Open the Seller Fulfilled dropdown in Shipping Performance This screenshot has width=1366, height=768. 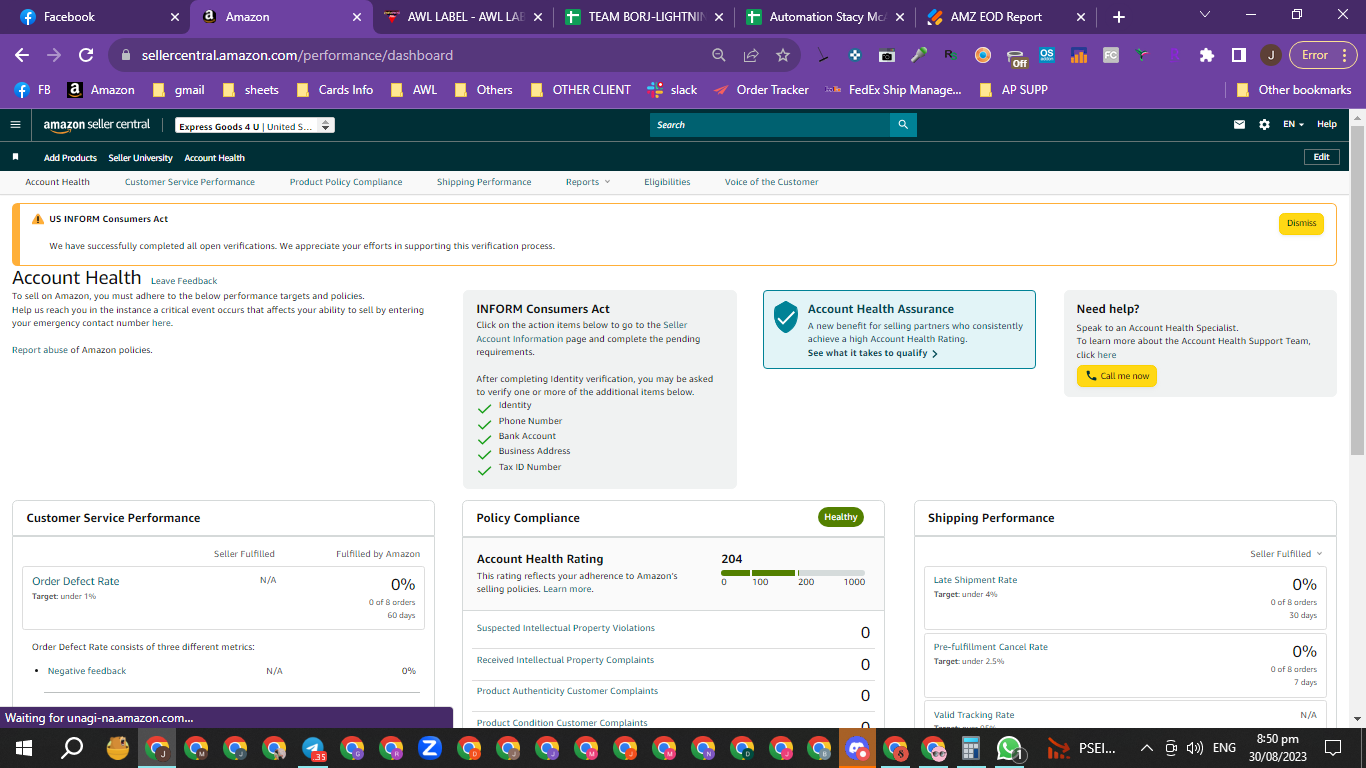[1286, 554]
